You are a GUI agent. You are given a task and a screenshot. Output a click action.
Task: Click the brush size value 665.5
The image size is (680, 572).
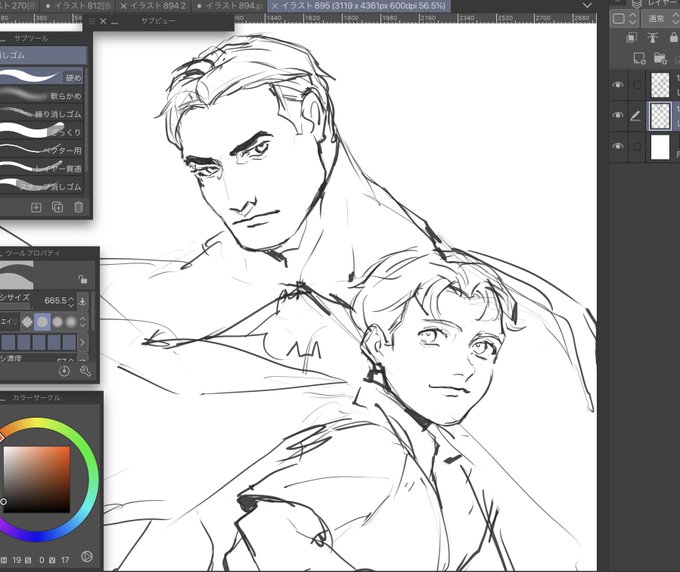coord(55,301)
